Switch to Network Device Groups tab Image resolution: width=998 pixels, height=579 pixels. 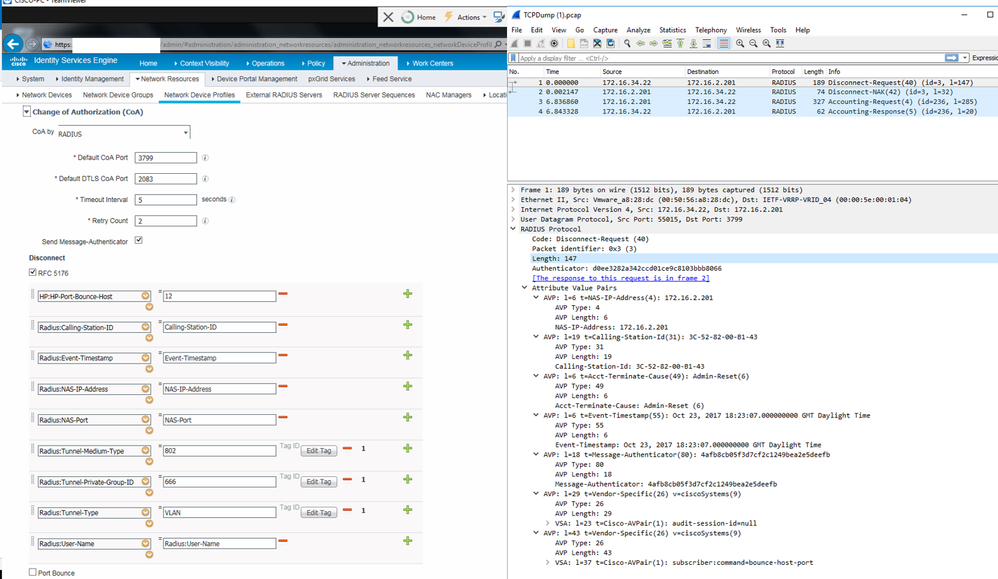tap(118, 95)
